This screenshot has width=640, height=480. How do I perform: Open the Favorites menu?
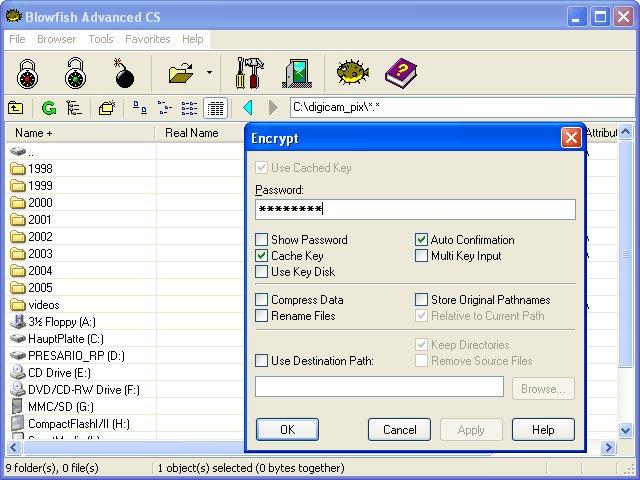tap(148, 39)
